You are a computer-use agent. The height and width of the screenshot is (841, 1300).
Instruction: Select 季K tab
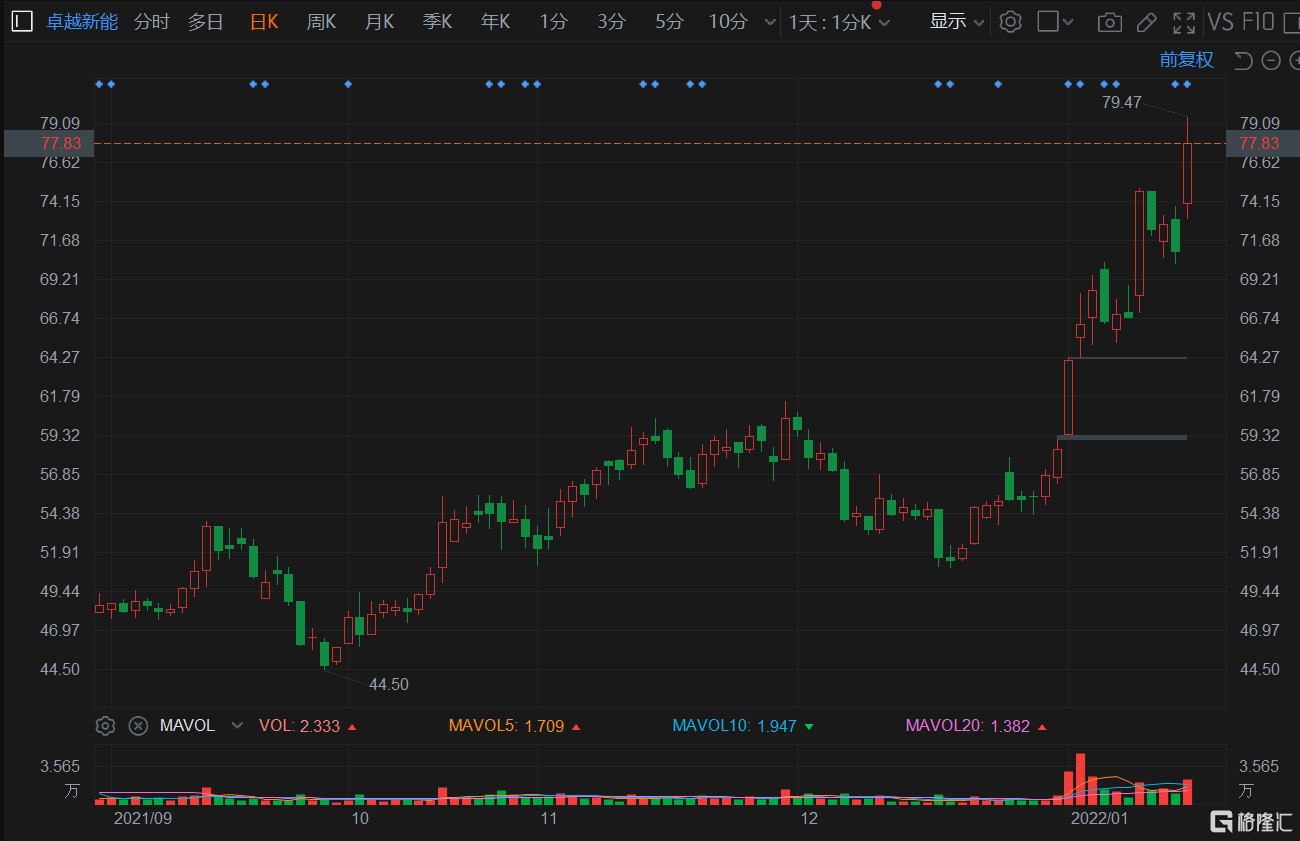(x=437, y=21)
